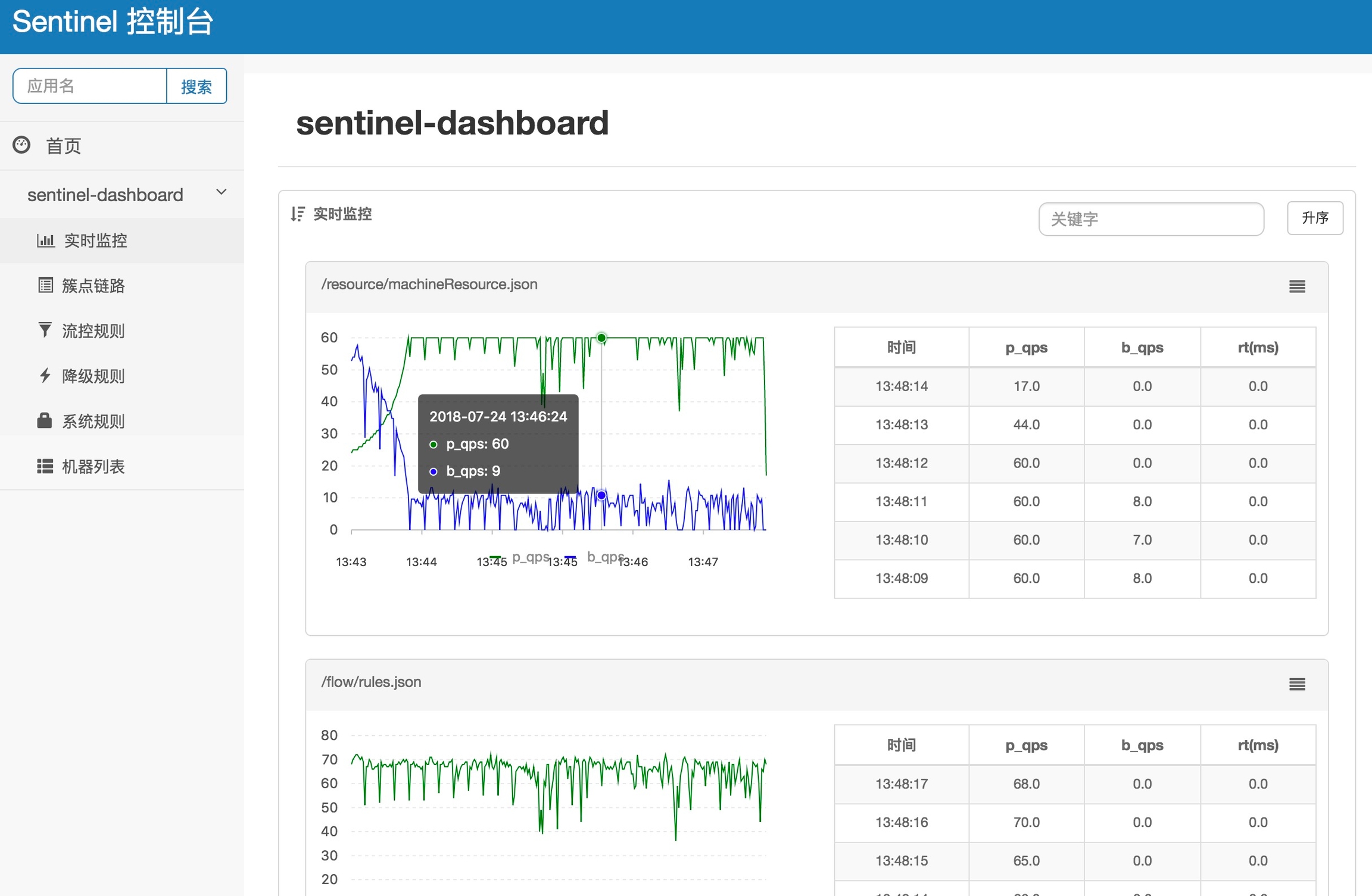Open the machineResource.json chart hamburger menu
The height and width of the screenshot is (896, 1372).
(1297, 287)
